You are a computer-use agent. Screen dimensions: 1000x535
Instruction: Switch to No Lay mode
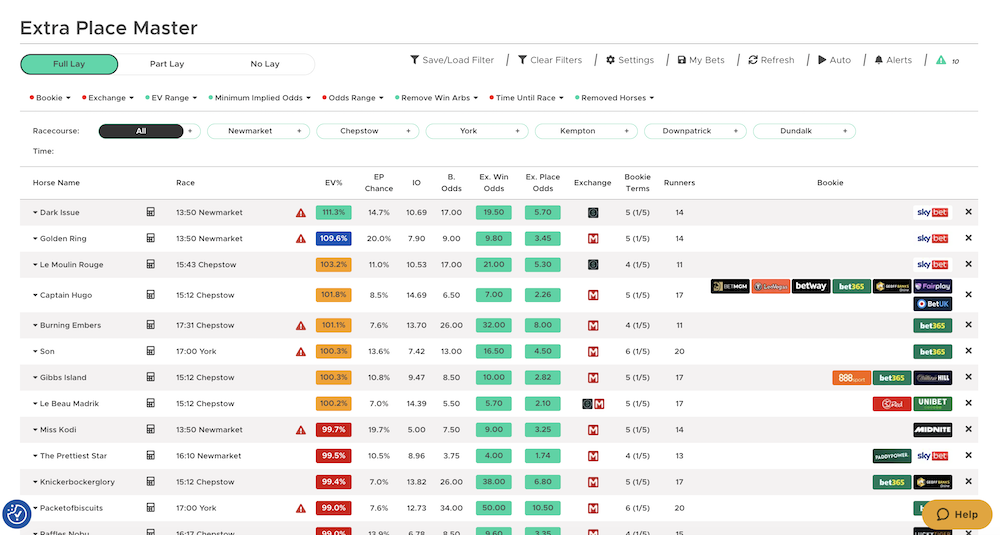265,64
